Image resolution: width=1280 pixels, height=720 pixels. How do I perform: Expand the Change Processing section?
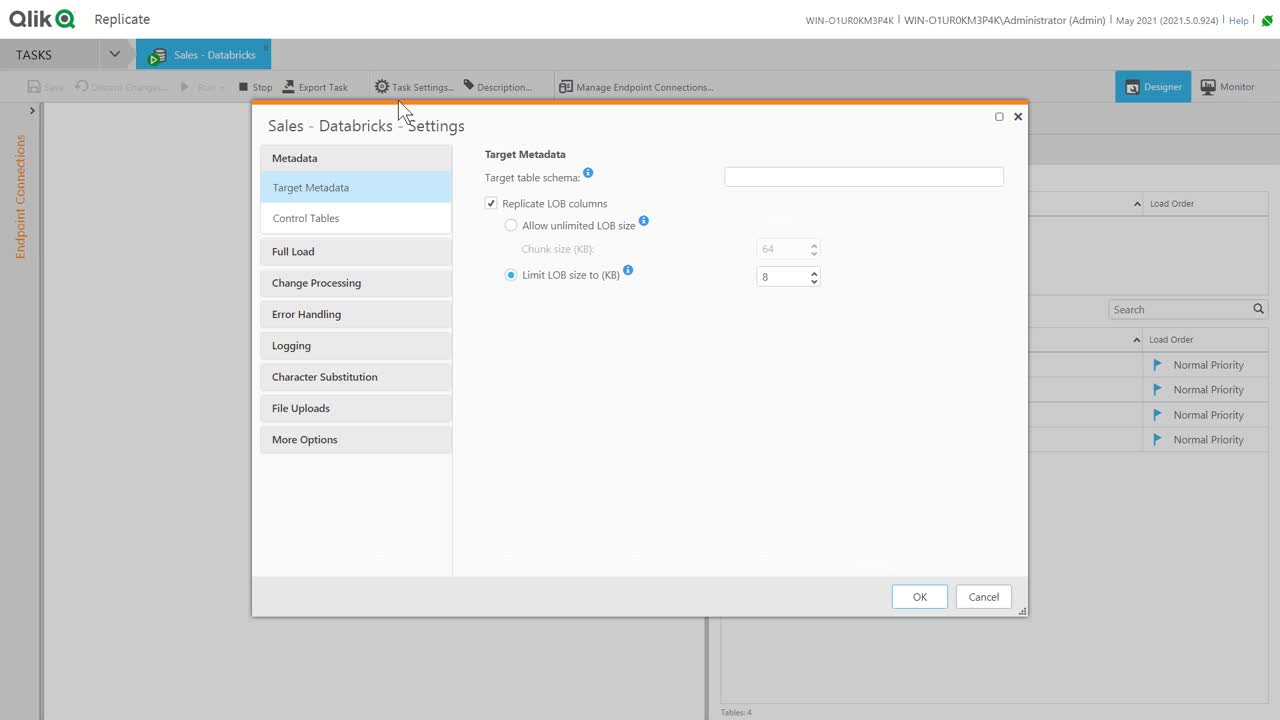356,283
